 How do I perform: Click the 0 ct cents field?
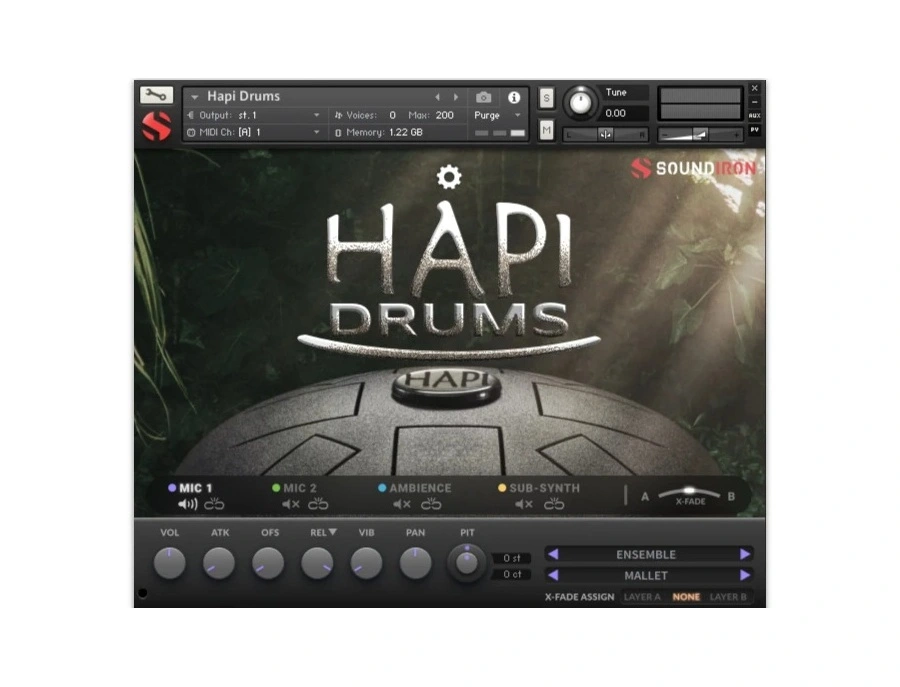click(511, 575)
